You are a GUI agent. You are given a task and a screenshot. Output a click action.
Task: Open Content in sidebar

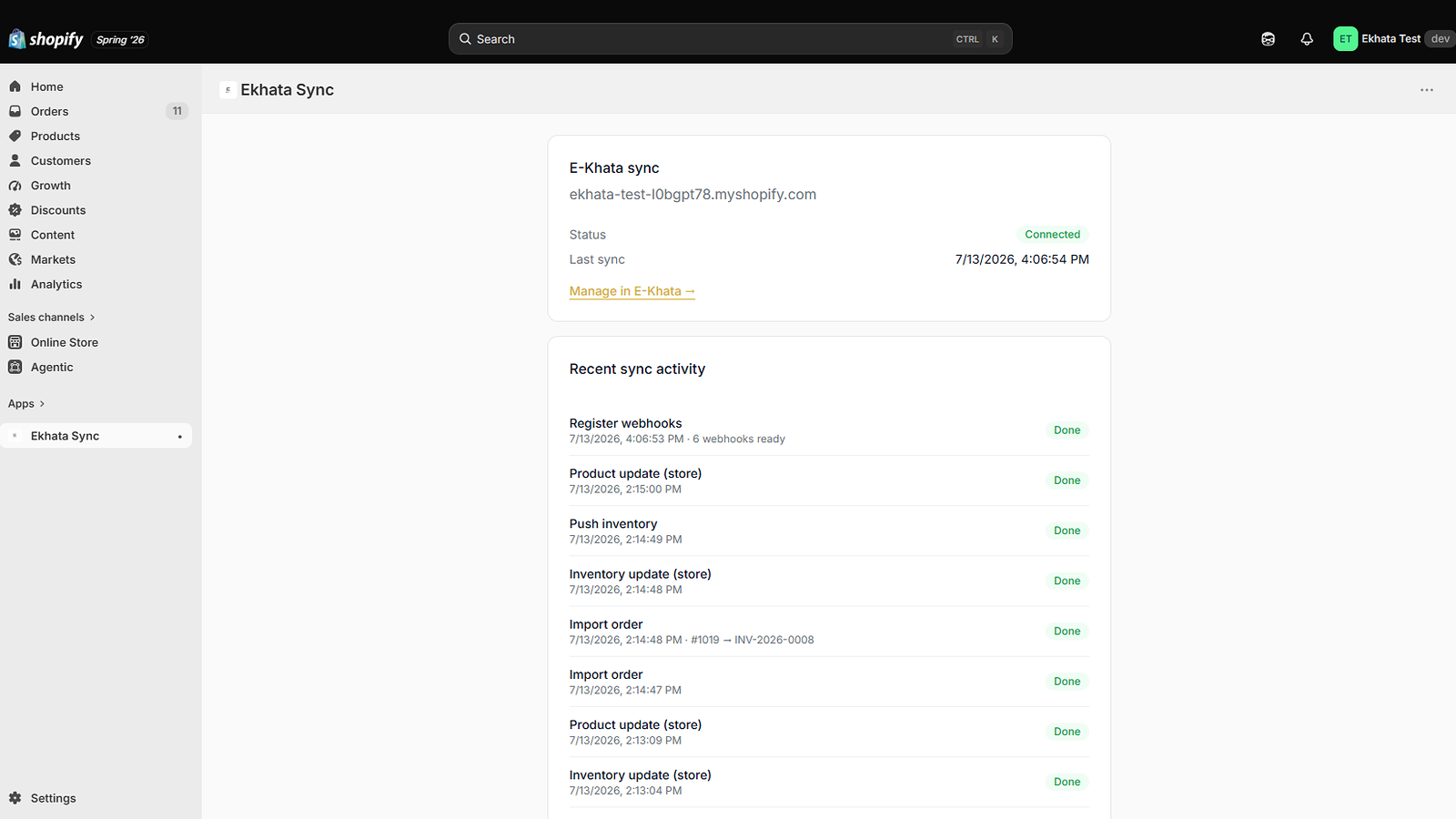(53, 235)
